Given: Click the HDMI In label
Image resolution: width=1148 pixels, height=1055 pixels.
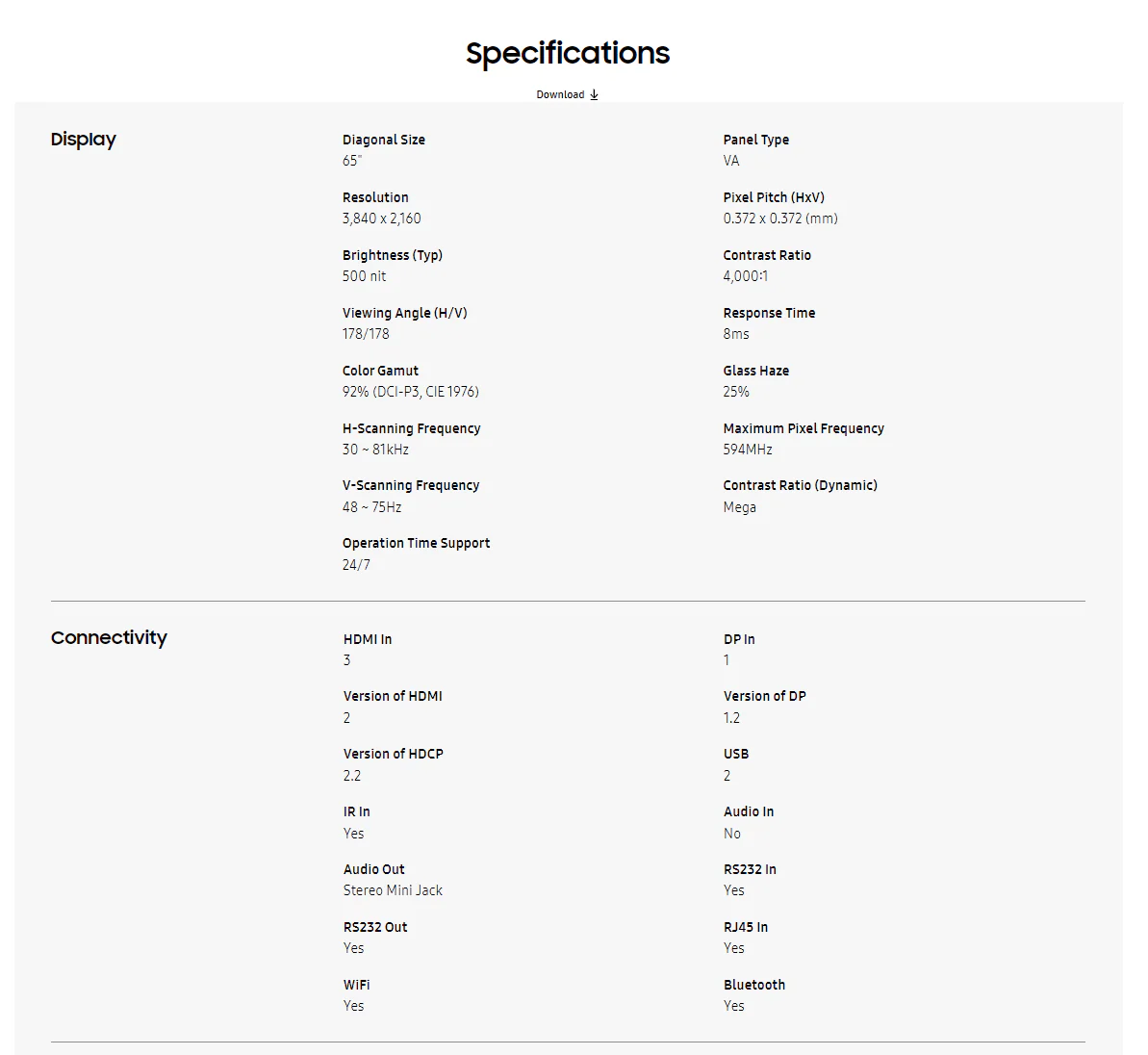Looking at the screenshot, I should coord(368,639).
